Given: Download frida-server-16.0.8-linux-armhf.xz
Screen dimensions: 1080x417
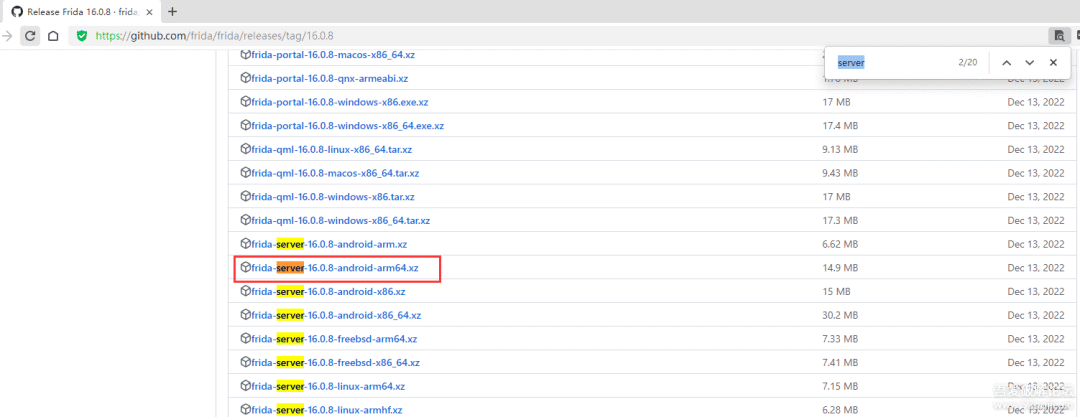Looking at the screenshot, I should point(326,410).
